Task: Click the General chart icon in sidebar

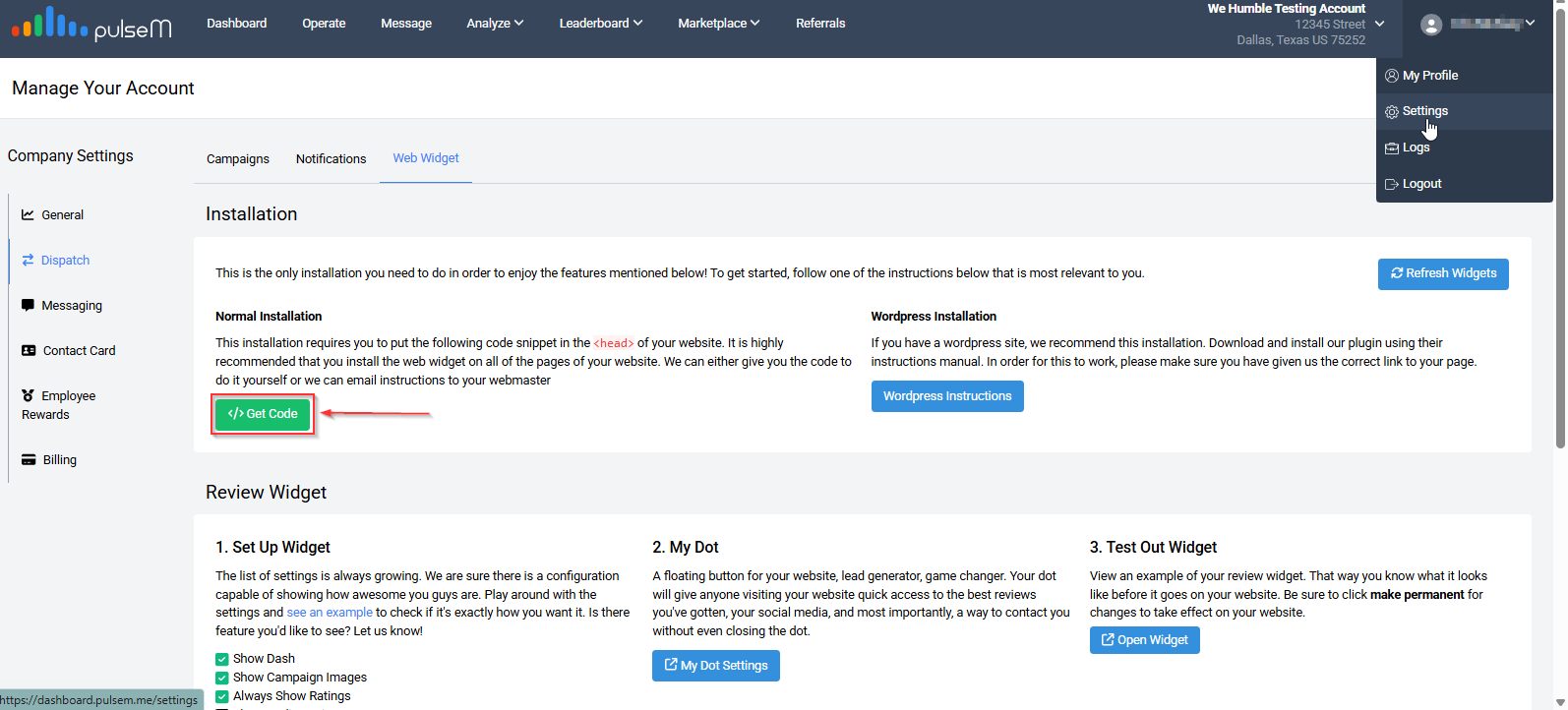Action: point(29,214)
